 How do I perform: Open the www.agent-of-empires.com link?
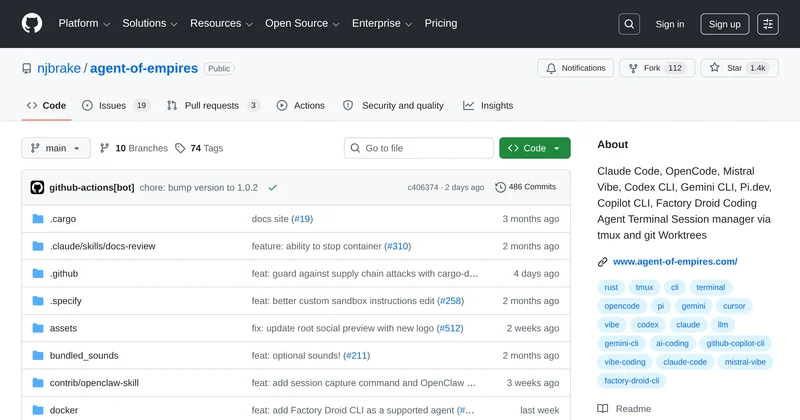tap(674, 262)
